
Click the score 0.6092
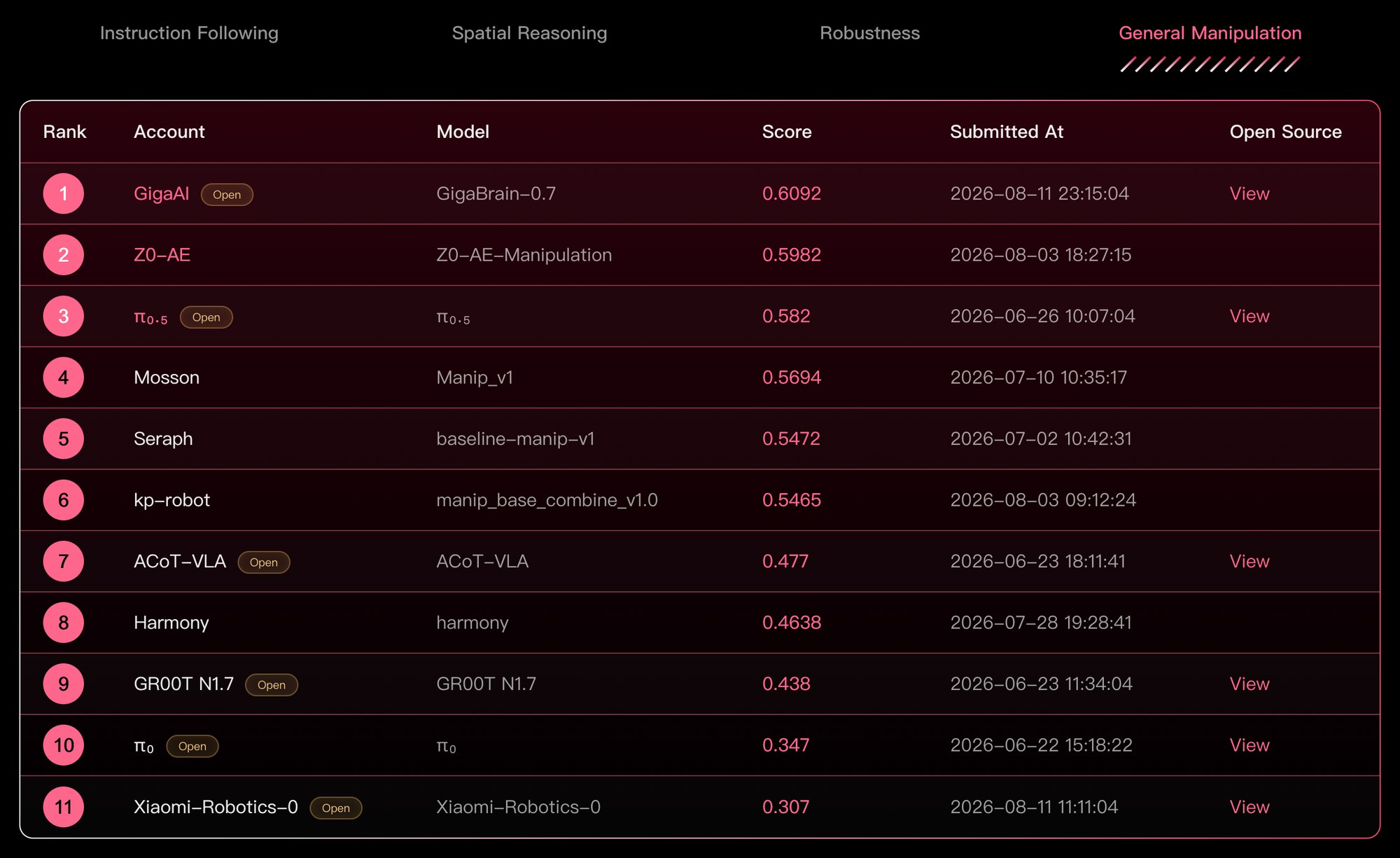click(x=792, y=193)
